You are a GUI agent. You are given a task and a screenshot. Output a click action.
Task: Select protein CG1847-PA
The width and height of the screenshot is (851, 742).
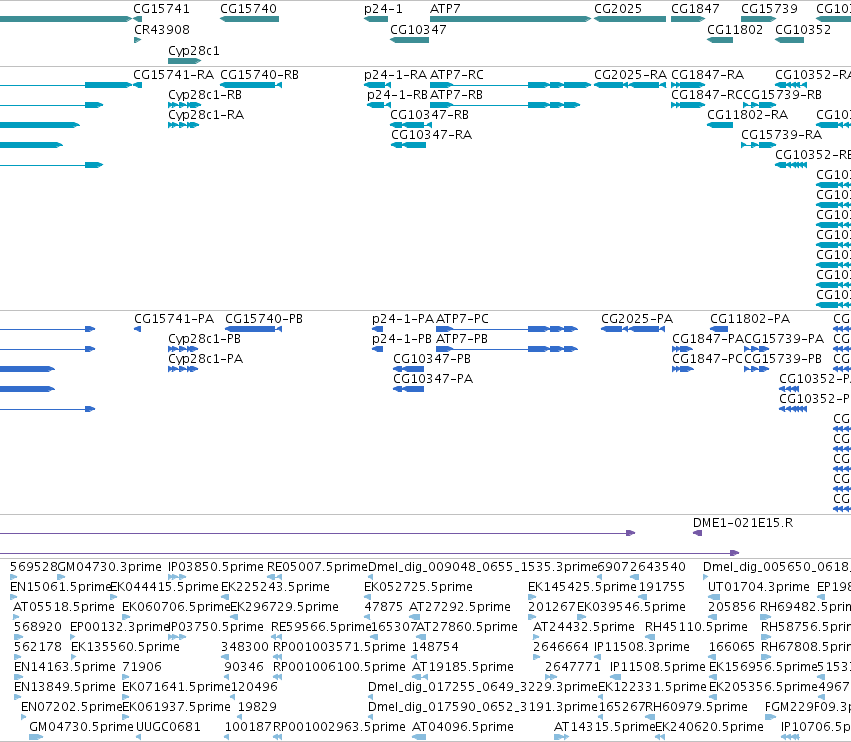coord(708,339)
